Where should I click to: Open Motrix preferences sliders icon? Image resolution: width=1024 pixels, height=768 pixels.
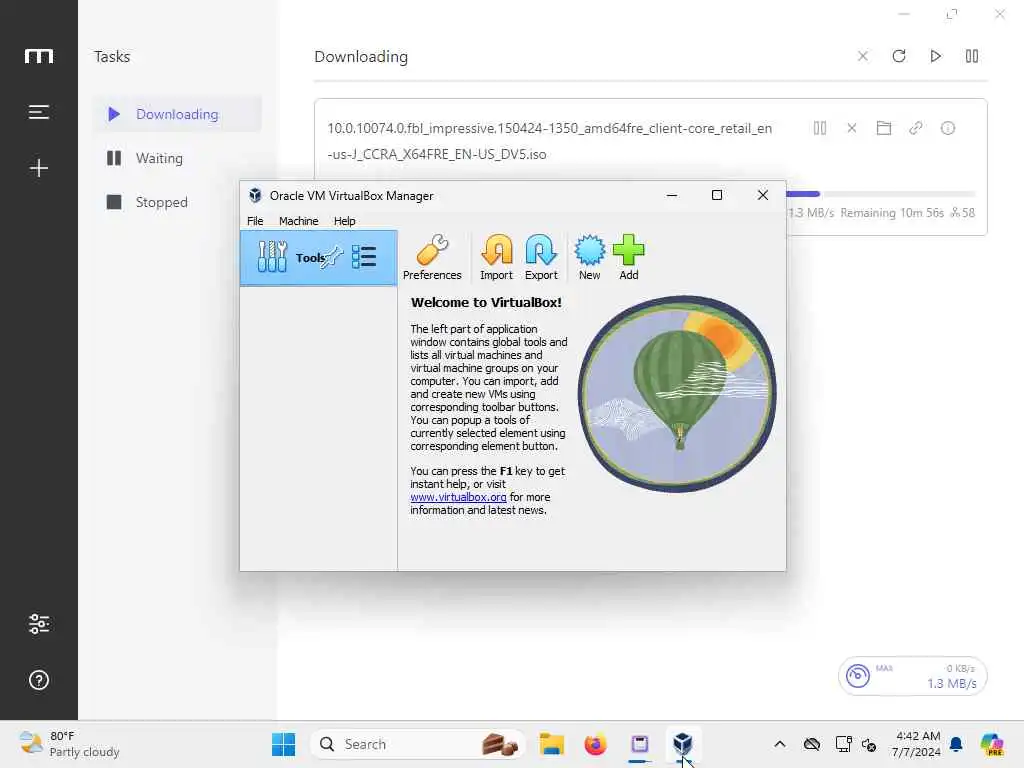coord(39,624)
